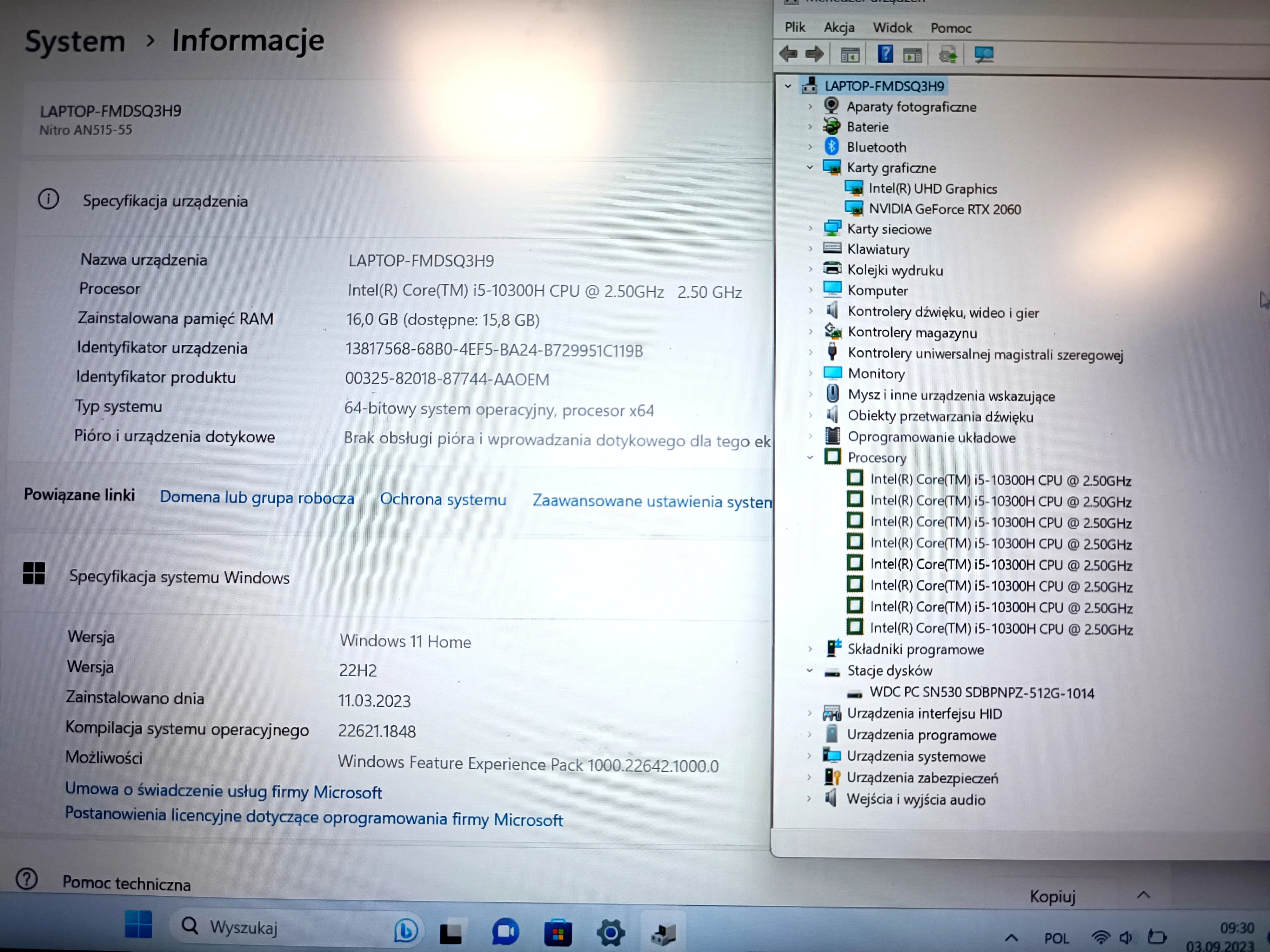Collapse the Stacje dysków category
Viewport: 1270px width, 952px height.
(x=810, y=670)
